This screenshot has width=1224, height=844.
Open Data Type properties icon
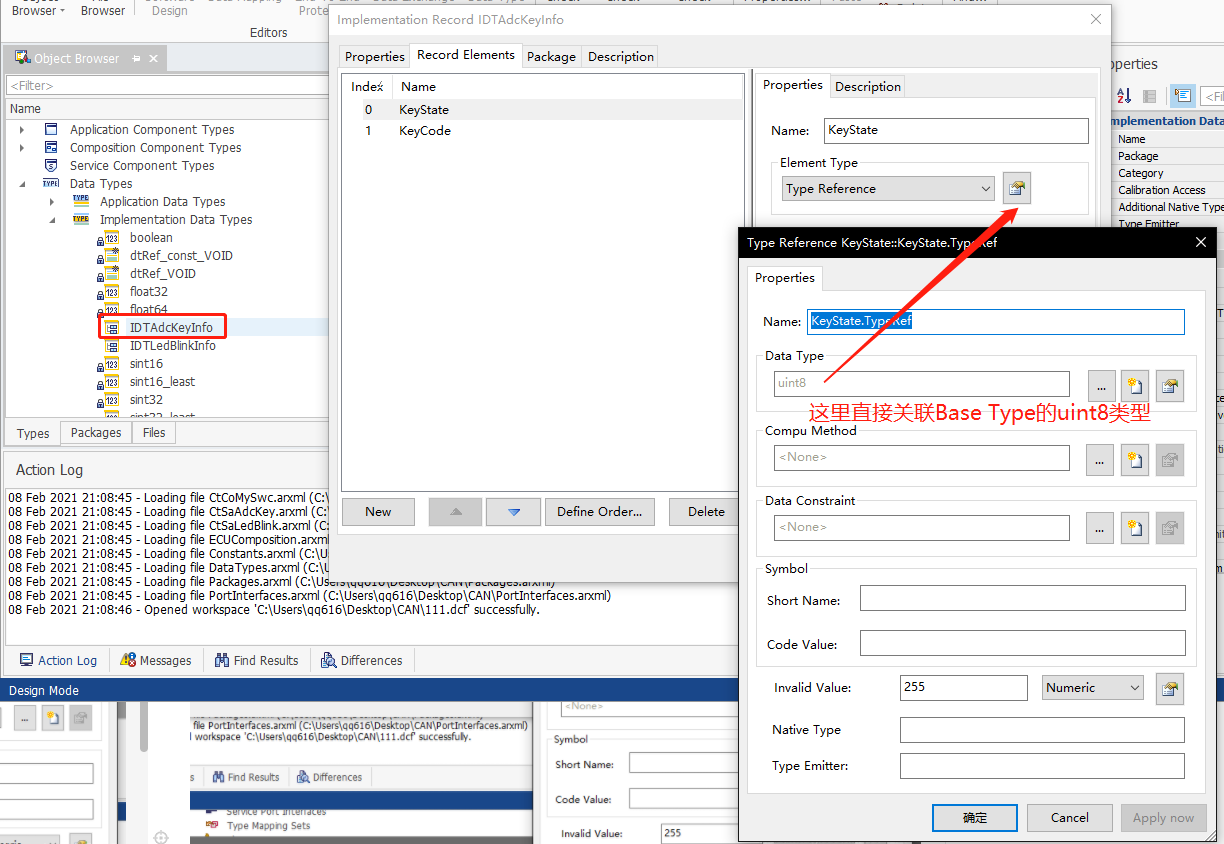click(1170, 385)
